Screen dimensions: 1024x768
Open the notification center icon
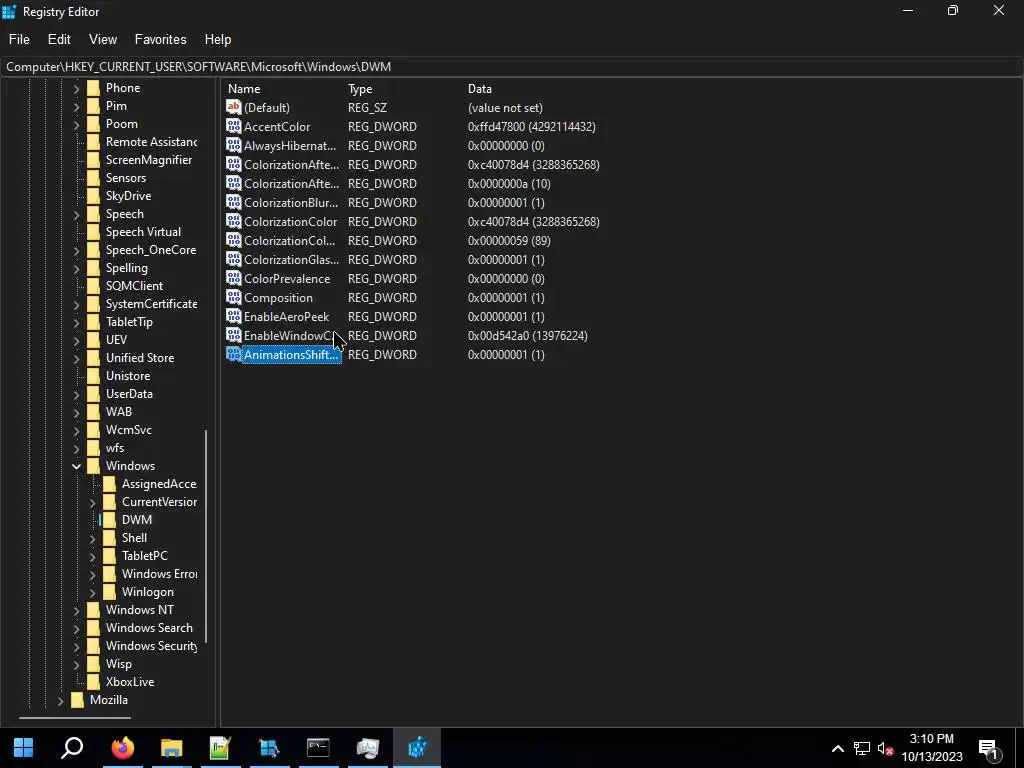989,749
